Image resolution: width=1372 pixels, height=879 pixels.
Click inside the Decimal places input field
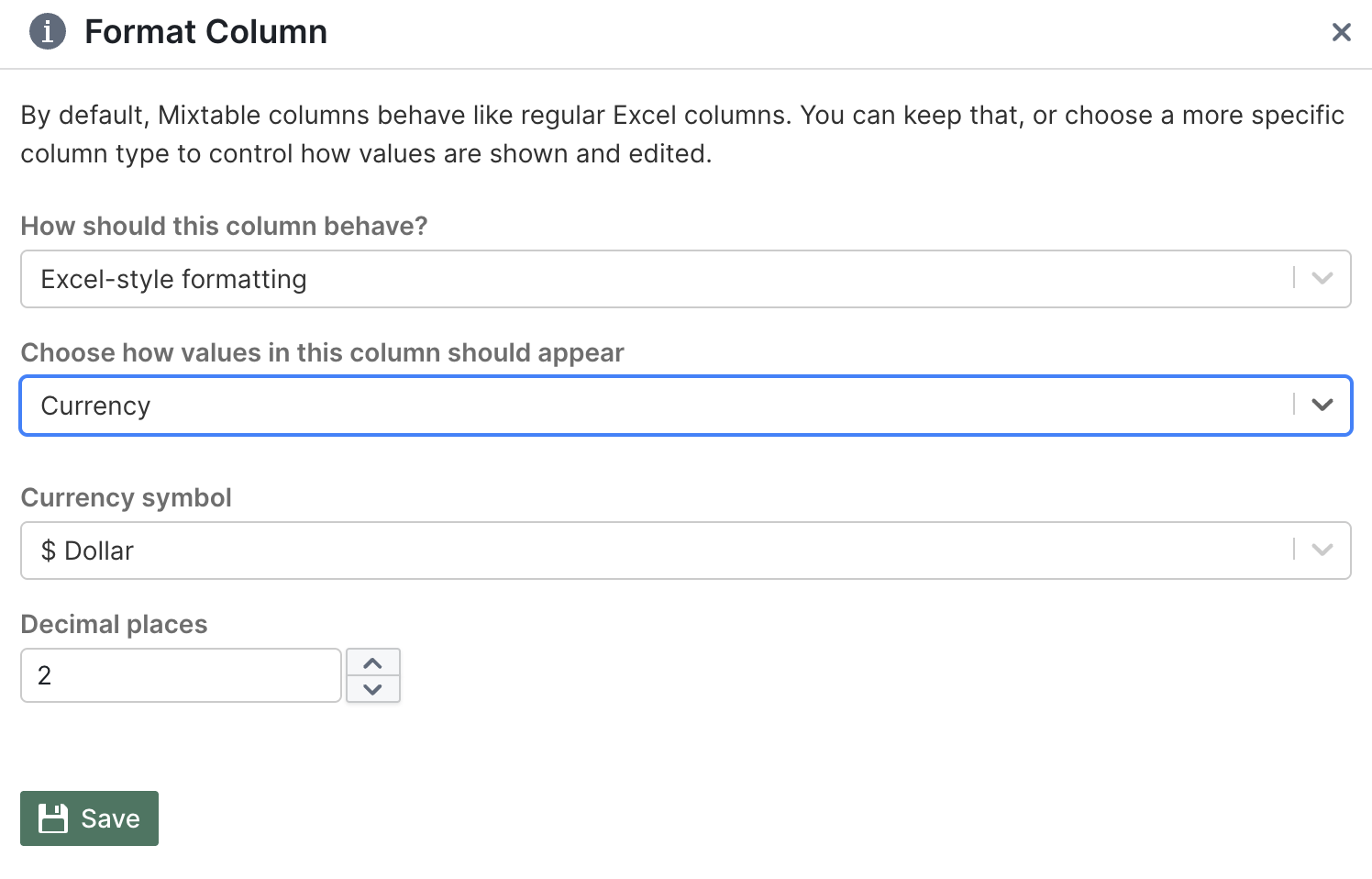[180, 674]
